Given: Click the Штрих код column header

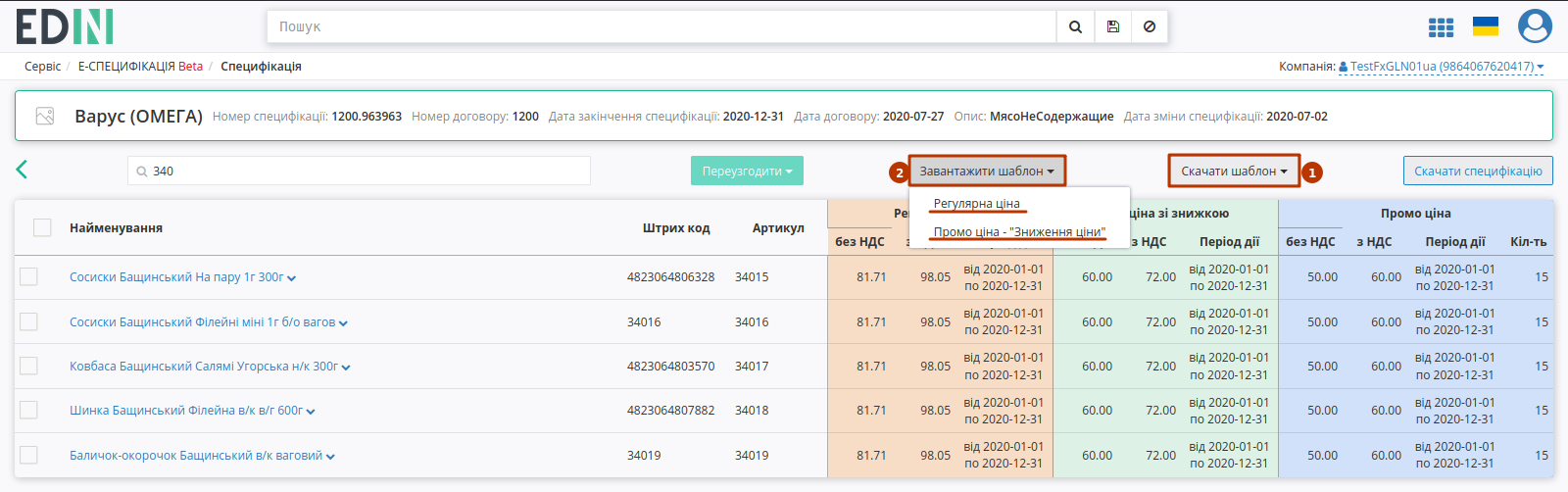Looking at the screenshot, I should (676, 228).
